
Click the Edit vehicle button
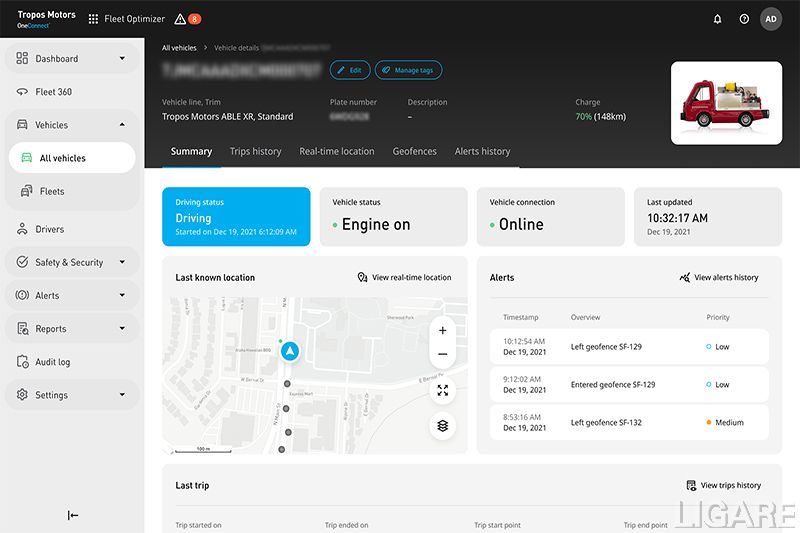pos(349,70)
